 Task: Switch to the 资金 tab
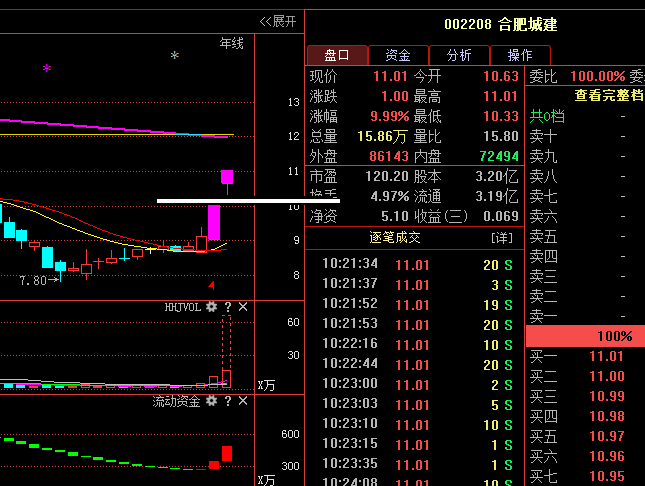point(398,55)
